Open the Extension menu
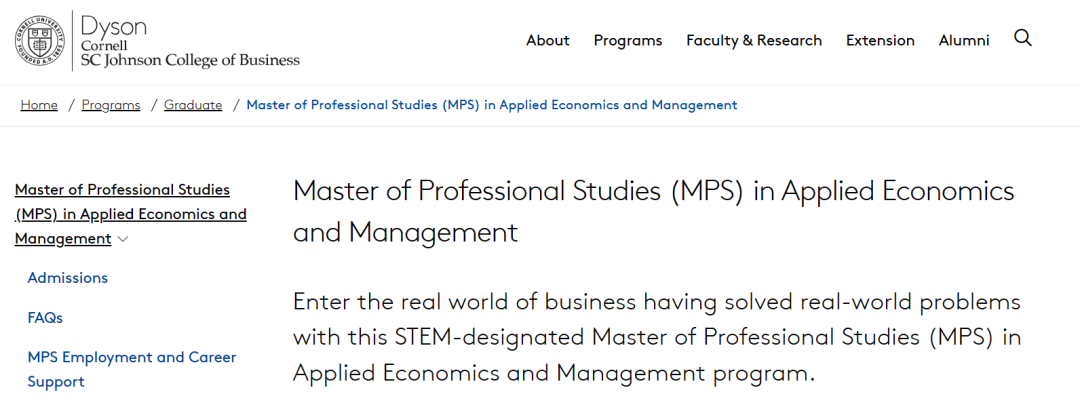The height and width of the screenshot is (405, 1080). (x=880, y=41)
